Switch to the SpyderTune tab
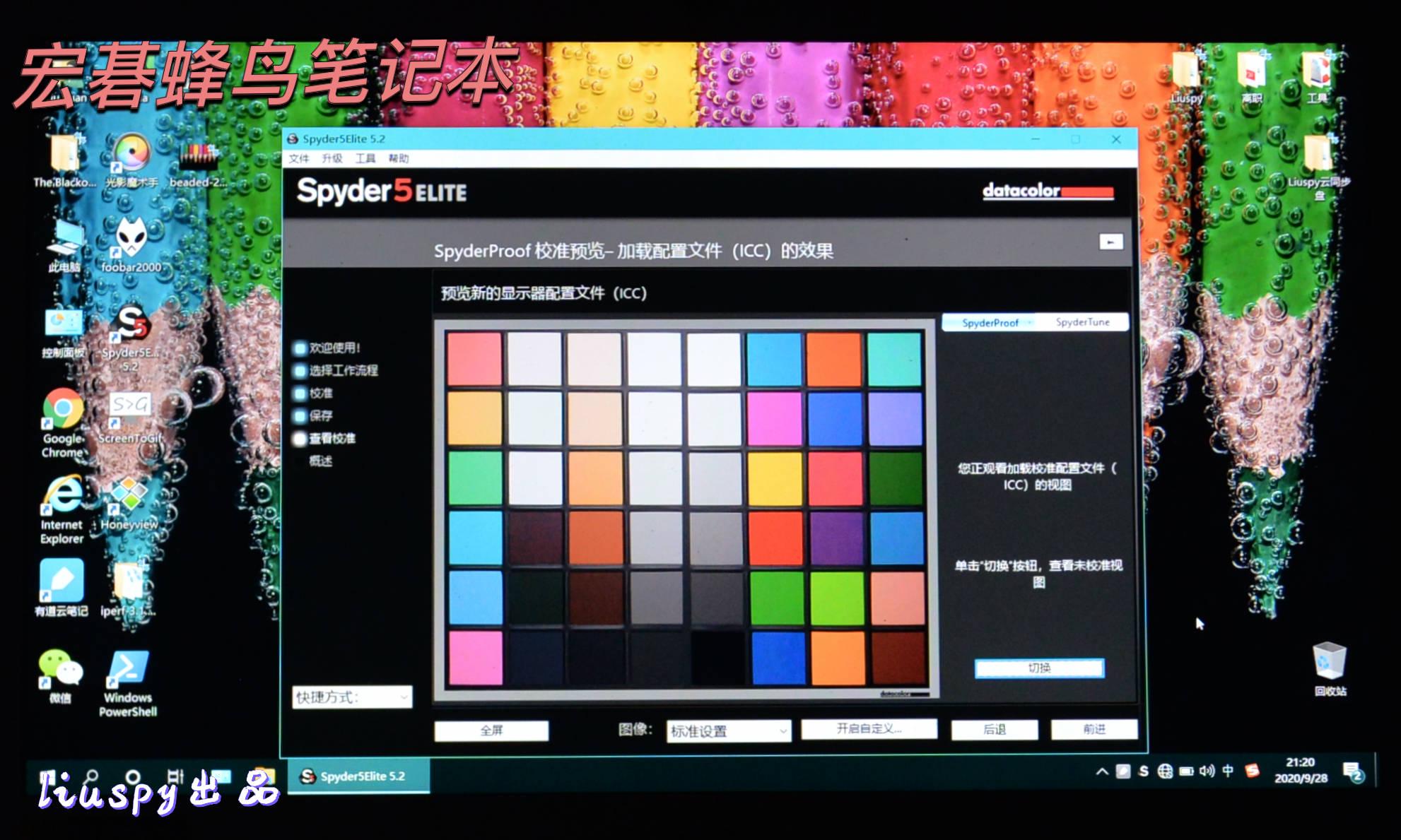Image resolution: width=1401 pixels, height=840 pixels. pyautogui.click(x=1081, y=322)
